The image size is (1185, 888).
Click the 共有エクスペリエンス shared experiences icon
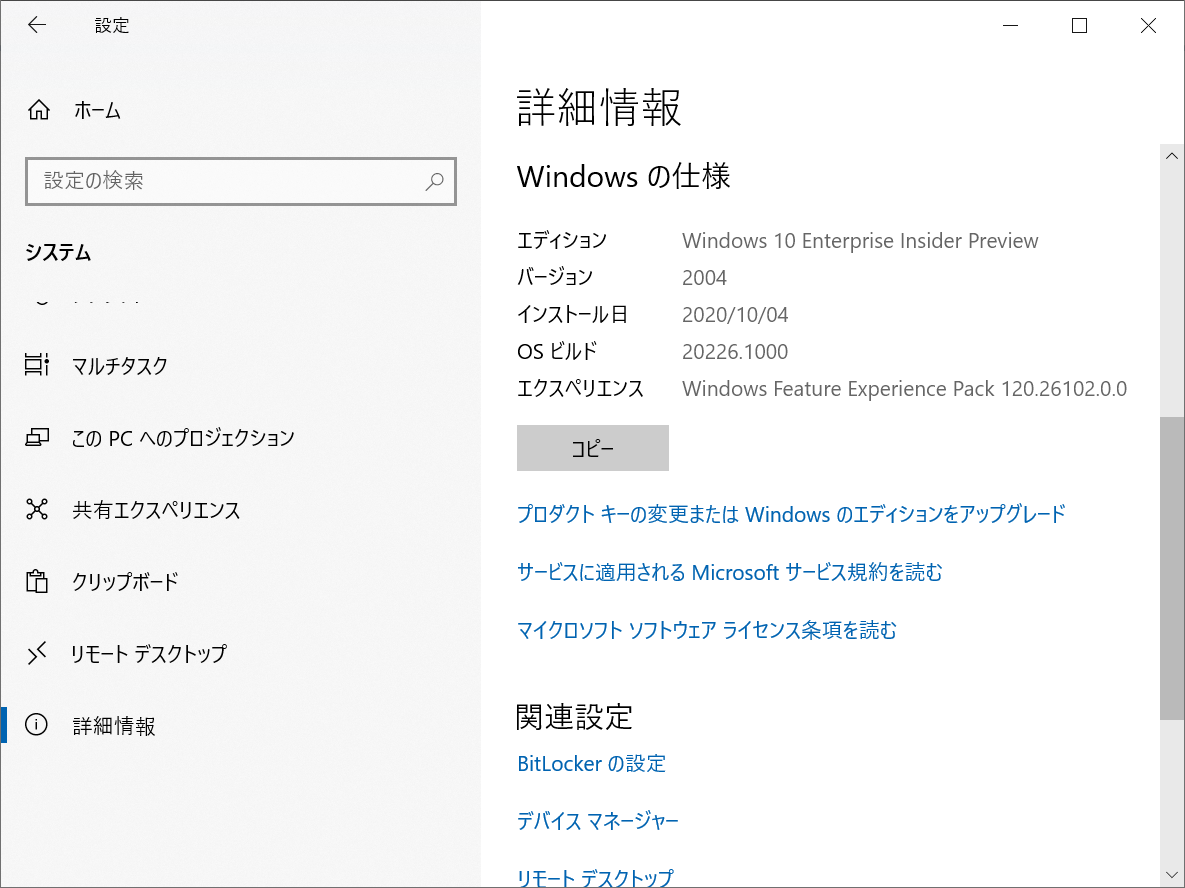pos(37,509)
